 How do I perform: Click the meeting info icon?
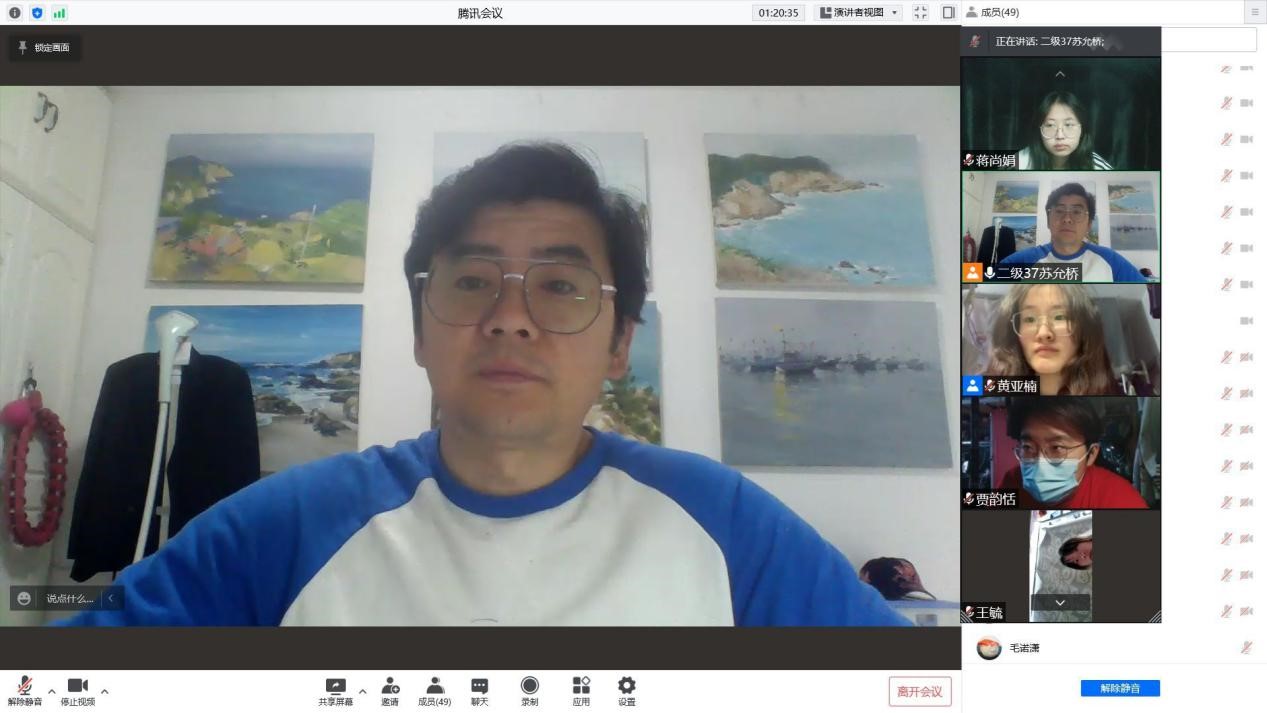[14, 13]
